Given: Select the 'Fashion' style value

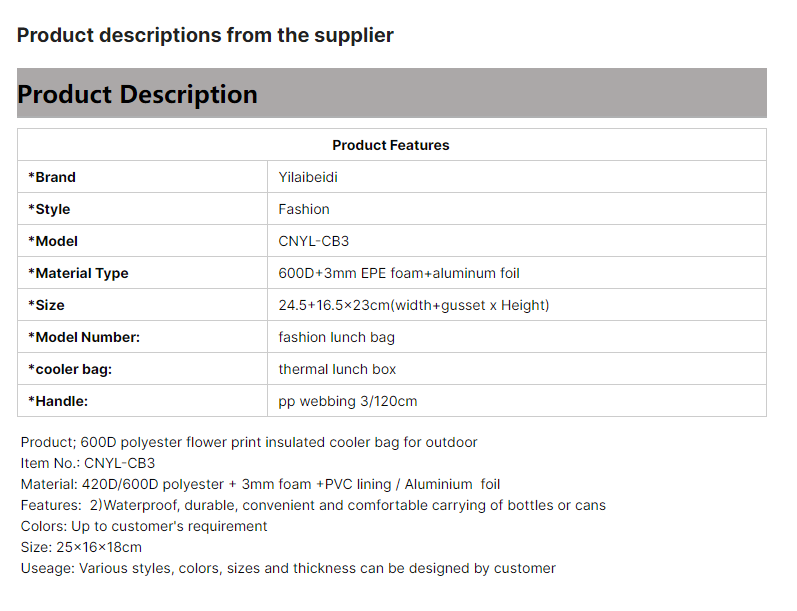Looking at the screenshot, I should (304, 209).
